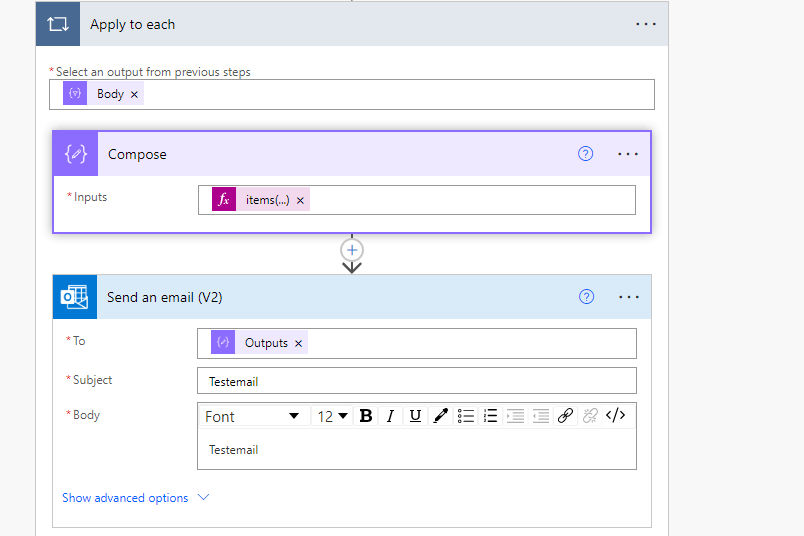Screen dimensions: 804x536
Task: Click the first indent icon
Action: point(515,416)
